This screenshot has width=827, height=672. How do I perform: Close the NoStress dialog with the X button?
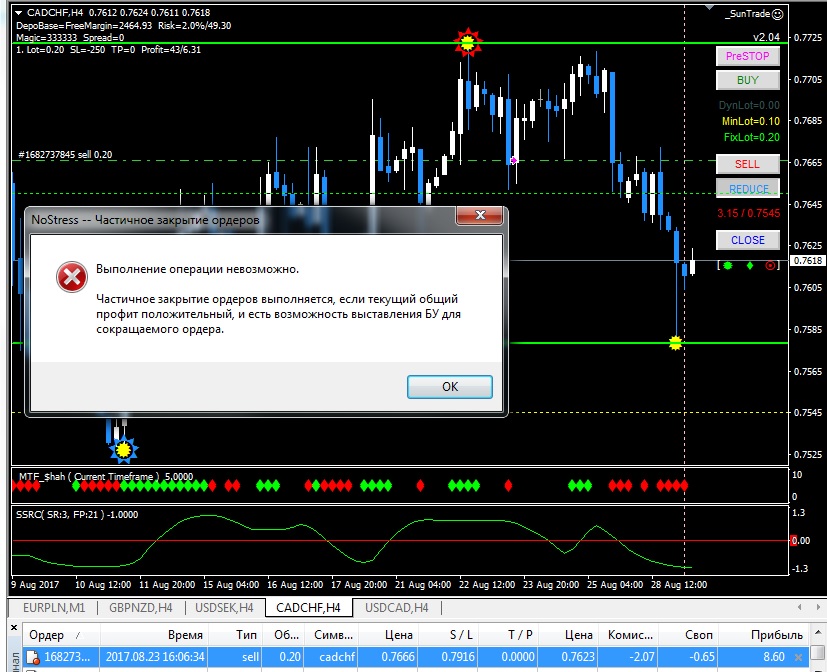point(479,215)
